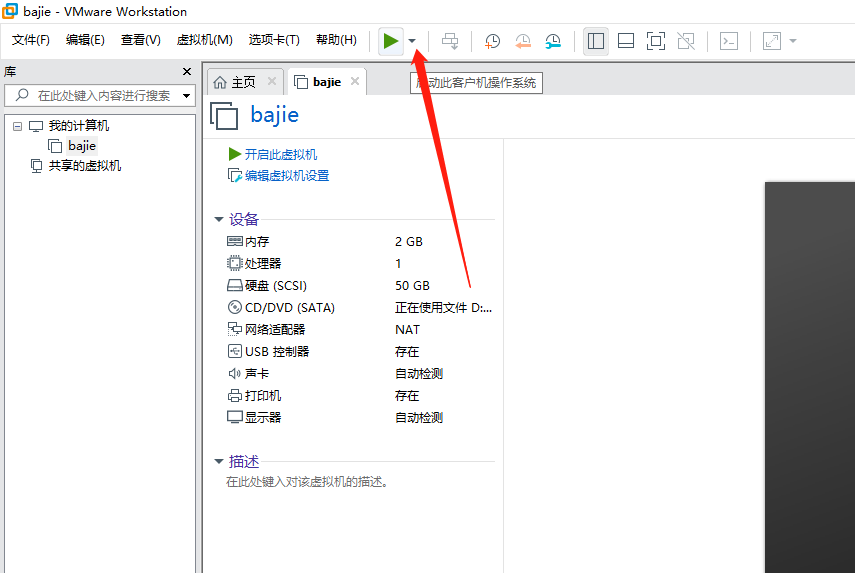Screen dimensions: 855x573
Task: Click the green power-on play button in toolbar
Action: pos(390,41)
